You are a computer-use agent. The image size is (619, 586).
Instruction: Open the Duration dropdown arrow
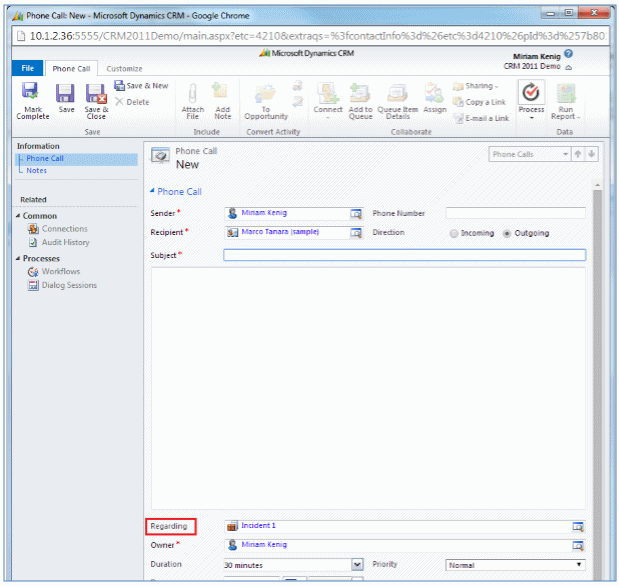(357, 564)
